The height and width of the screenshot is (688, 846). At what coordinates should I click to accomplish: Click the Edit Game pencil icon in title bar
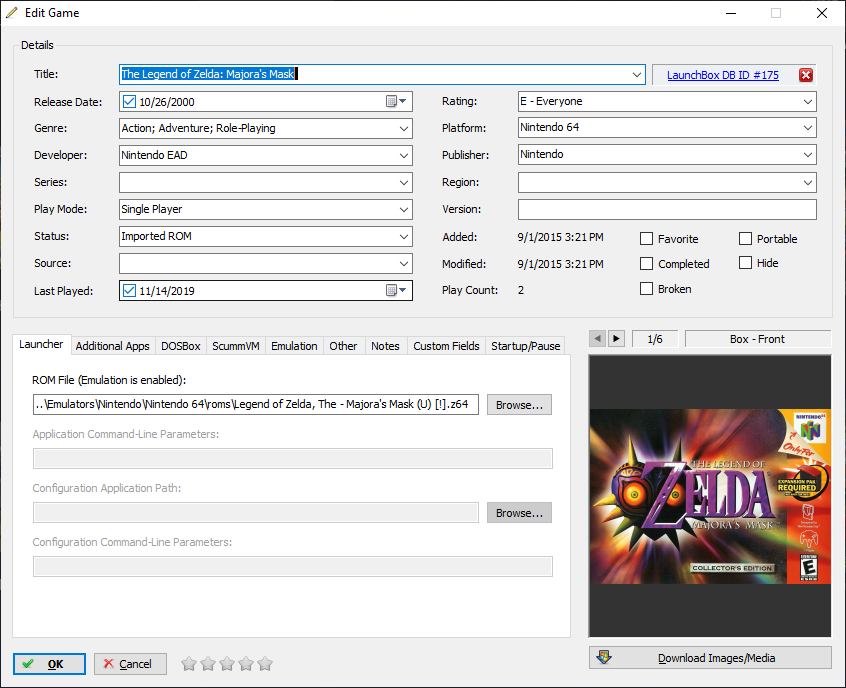tap(12, 12)
